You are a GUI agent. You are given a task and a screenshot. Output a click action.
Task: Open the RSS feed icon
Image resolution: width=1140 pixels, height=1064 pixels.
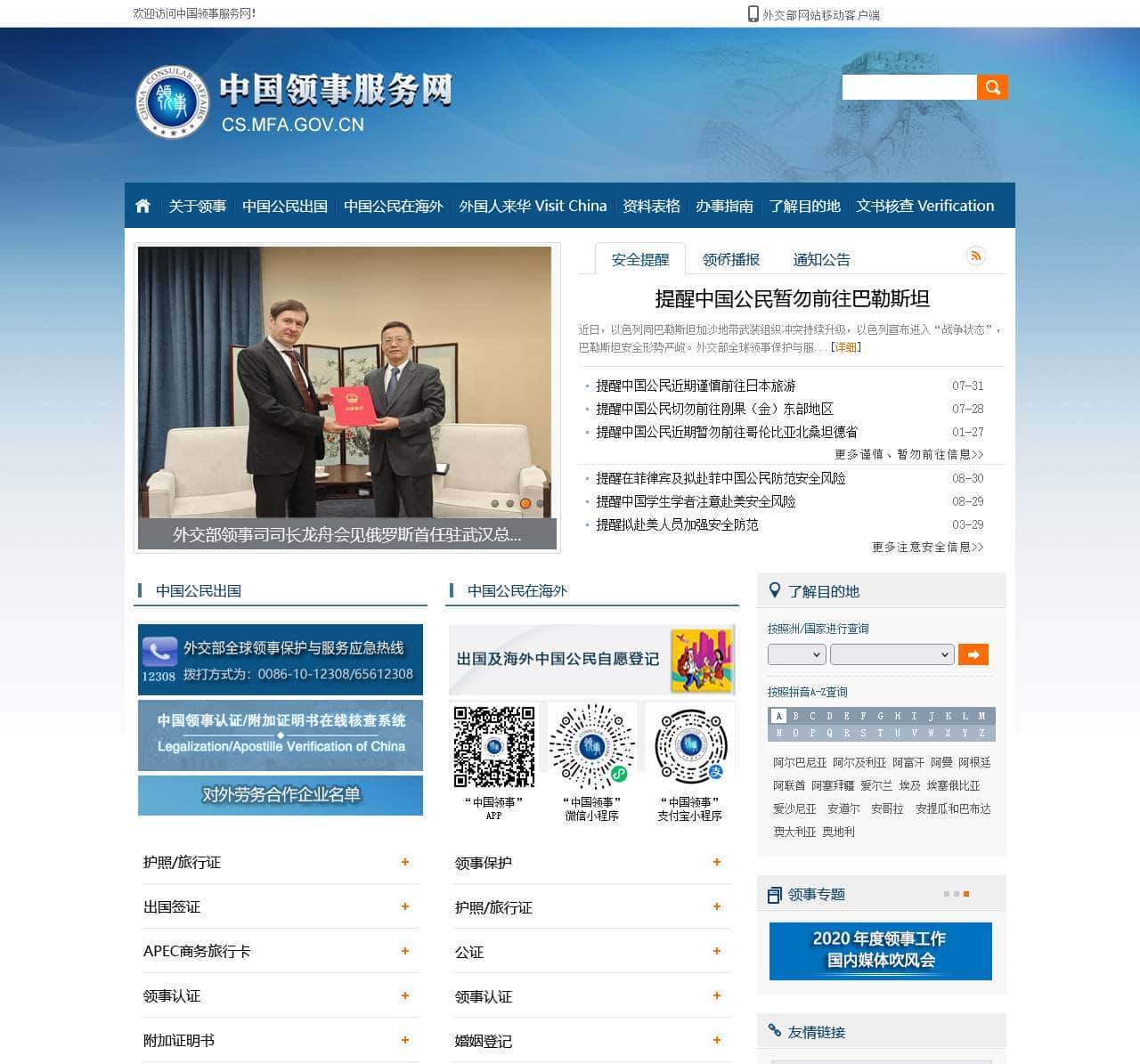(976, 256)
